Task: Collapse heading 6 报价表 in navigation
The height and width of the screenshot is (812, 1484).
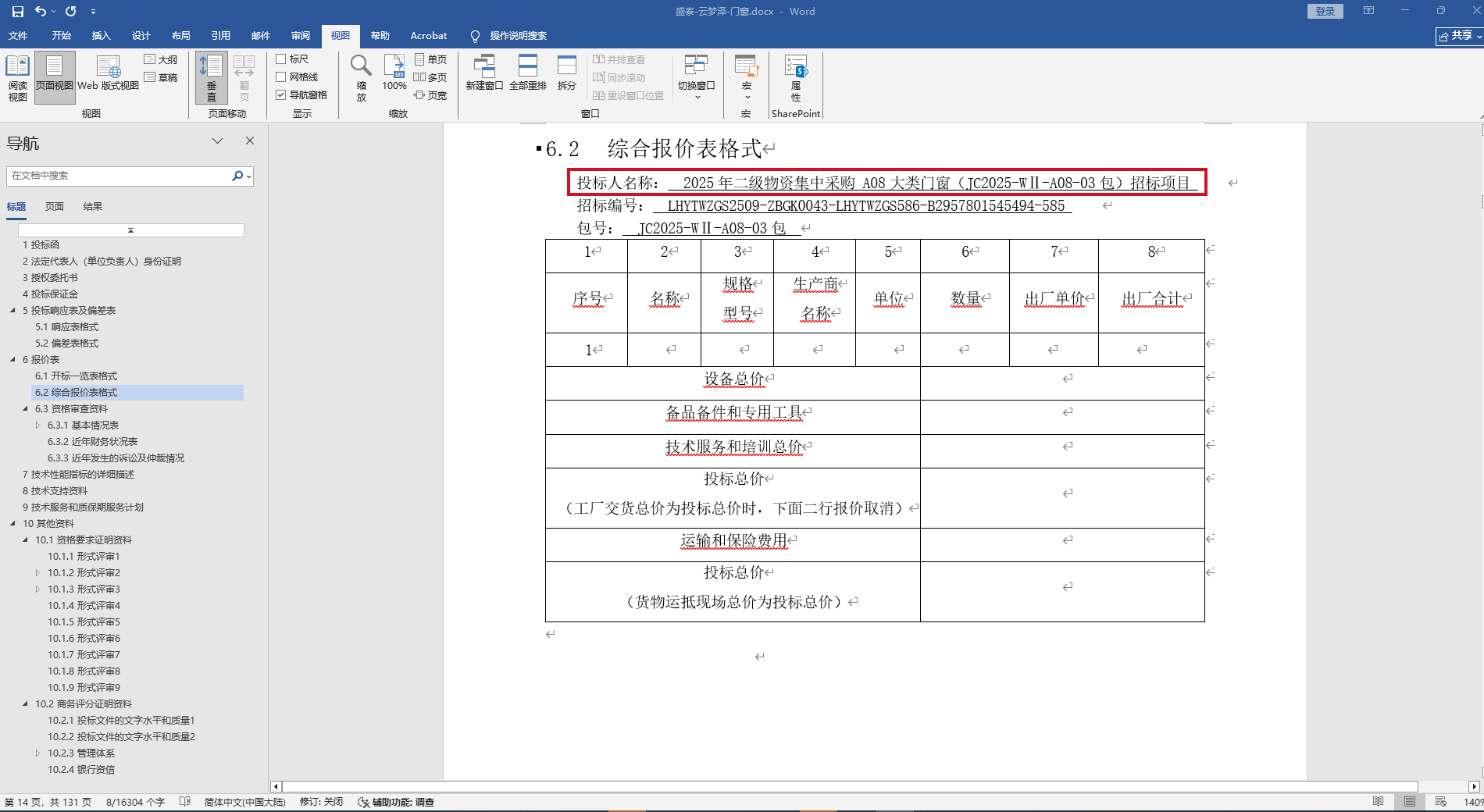Action: (x=12, y=360)
